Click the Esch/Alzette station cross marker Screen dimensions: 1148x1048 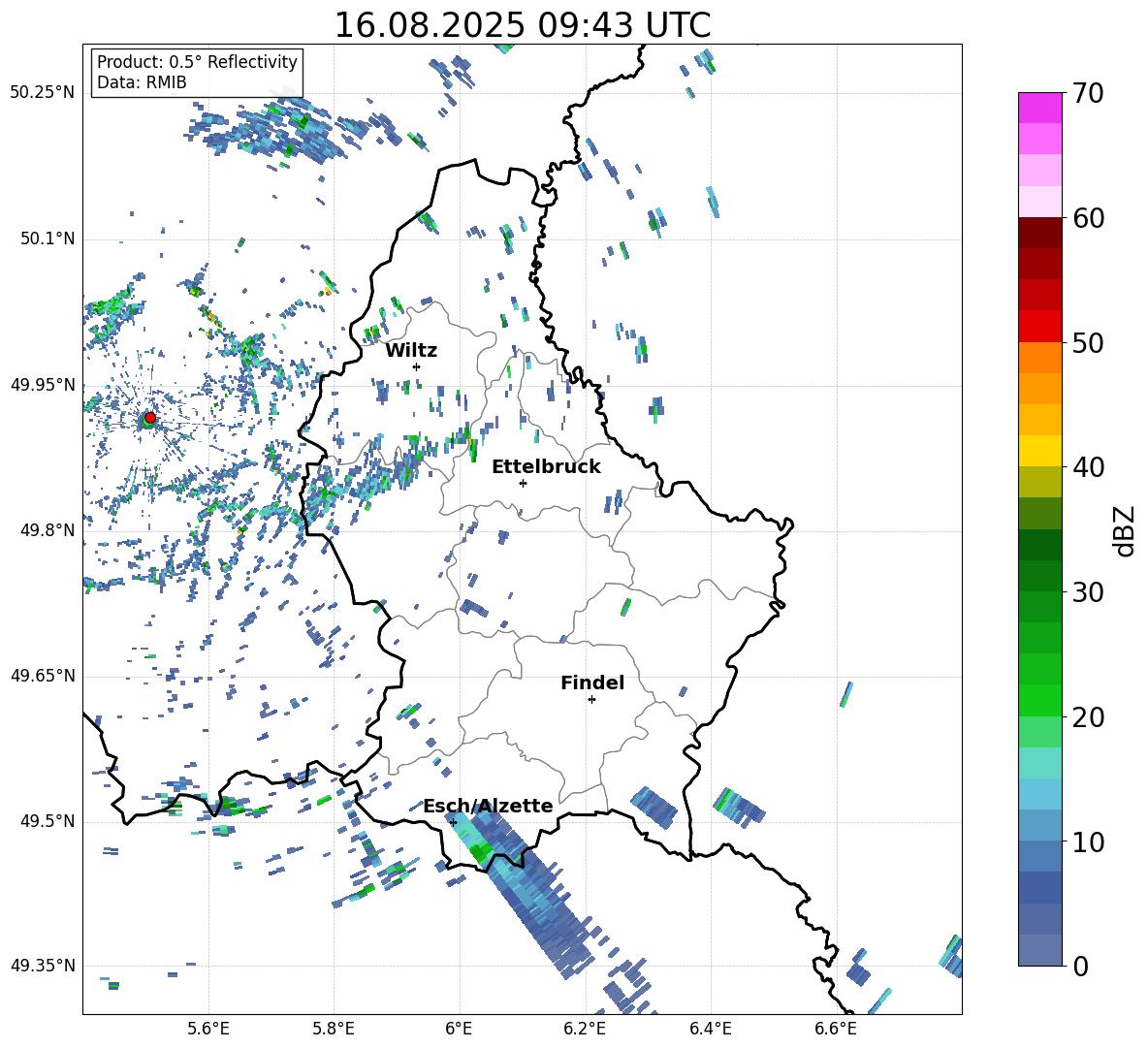click(453, 822)
